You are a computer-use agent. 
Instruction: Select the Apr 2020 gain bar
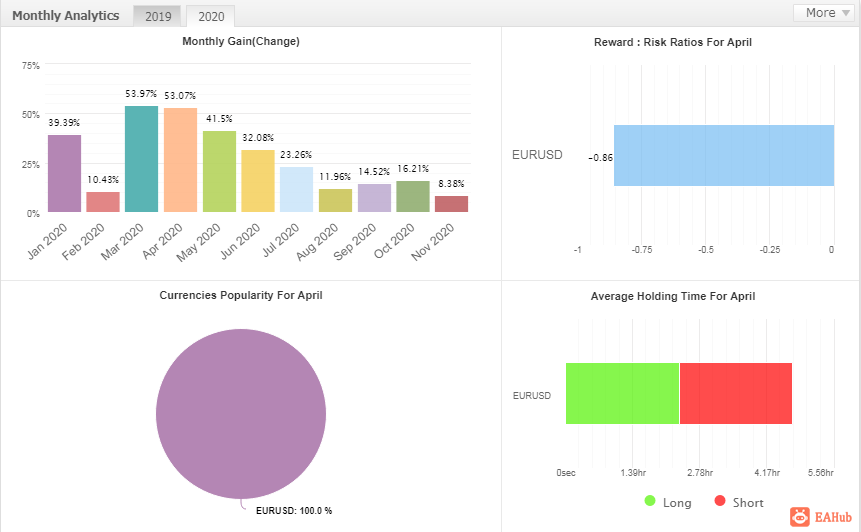[180, 160]
